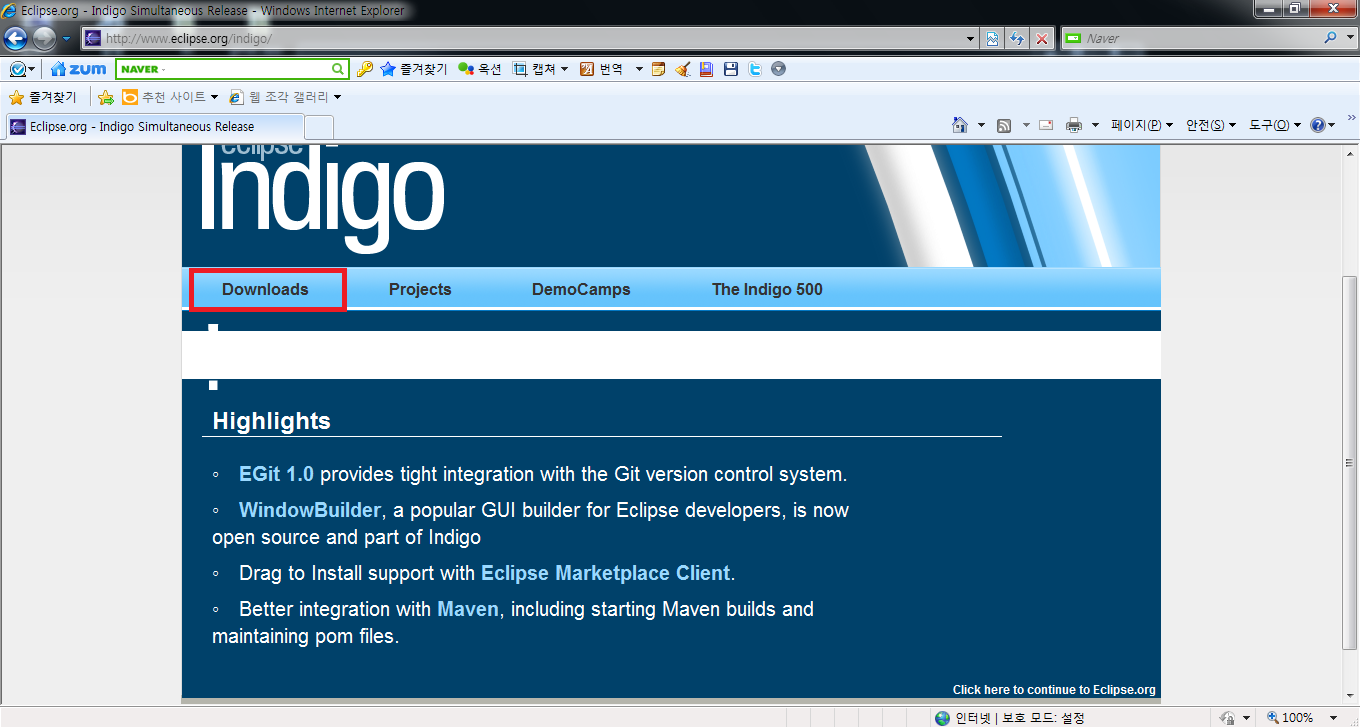Viewport: 1360px width, 728px height.
Task: Expand the 도구(O) tools menu
Action: coord(1275,125)
